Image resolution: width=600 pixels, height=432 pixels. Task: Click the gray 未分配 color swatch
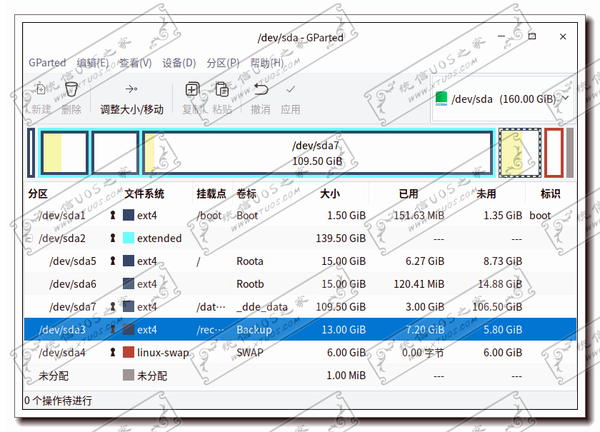128,375
